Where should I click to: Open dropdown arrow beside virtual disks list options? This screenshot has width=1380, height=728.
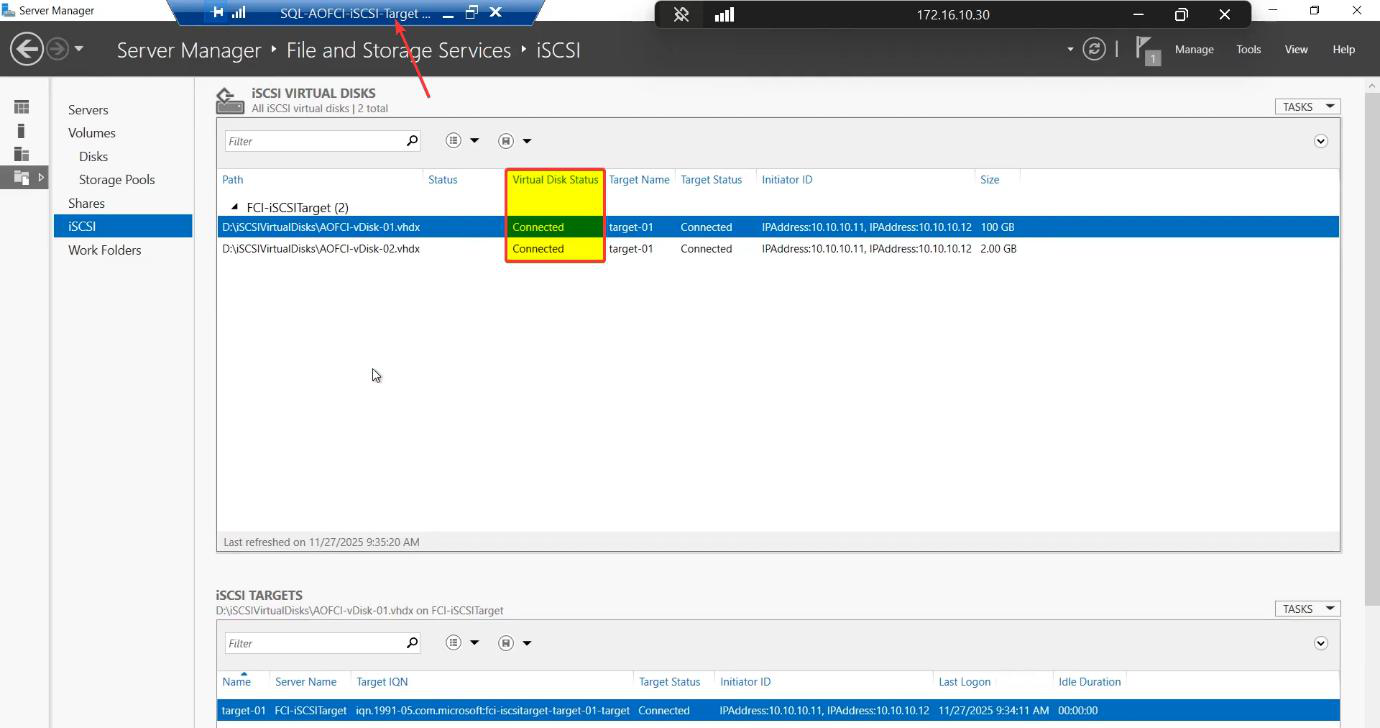475,141
